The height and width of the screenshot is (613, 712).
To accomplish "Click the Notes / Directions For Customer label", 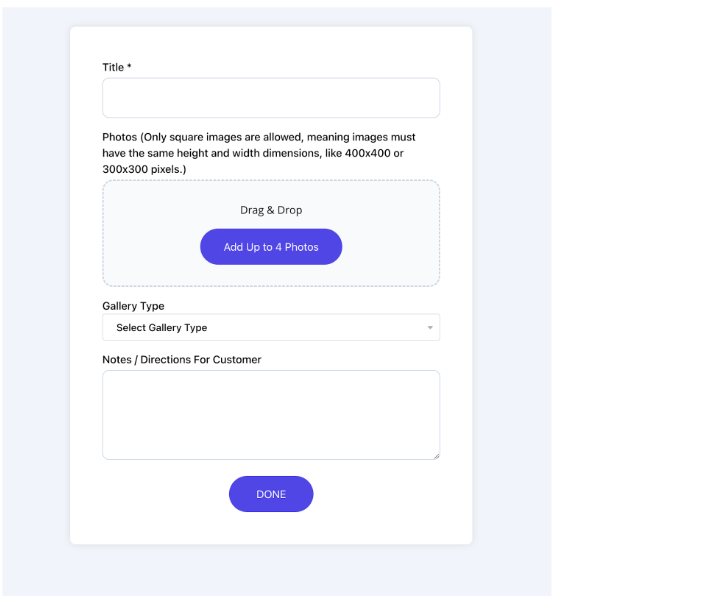I will (181, 359).
